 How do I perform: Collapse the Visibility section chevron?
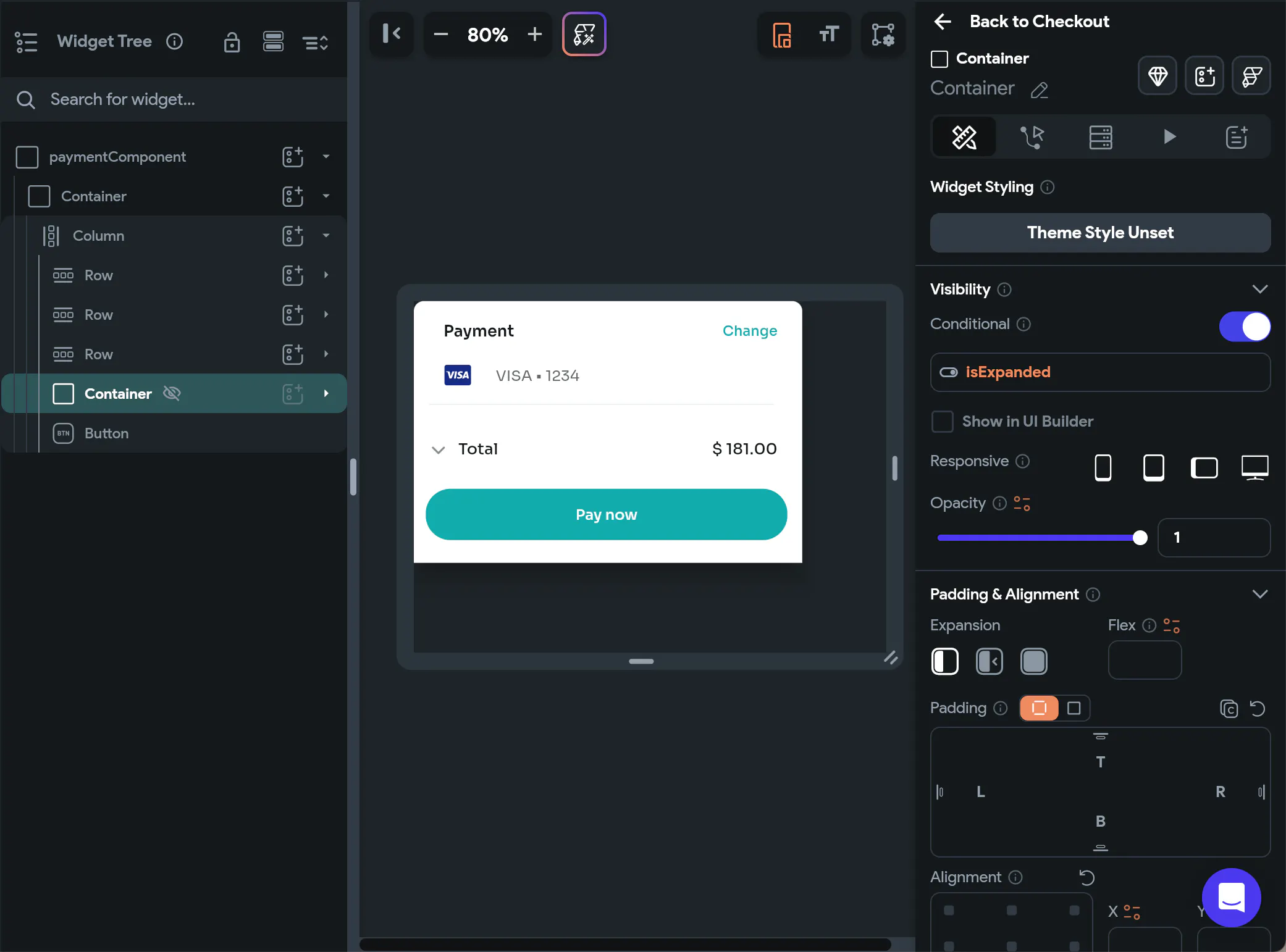coord(1259,289)
